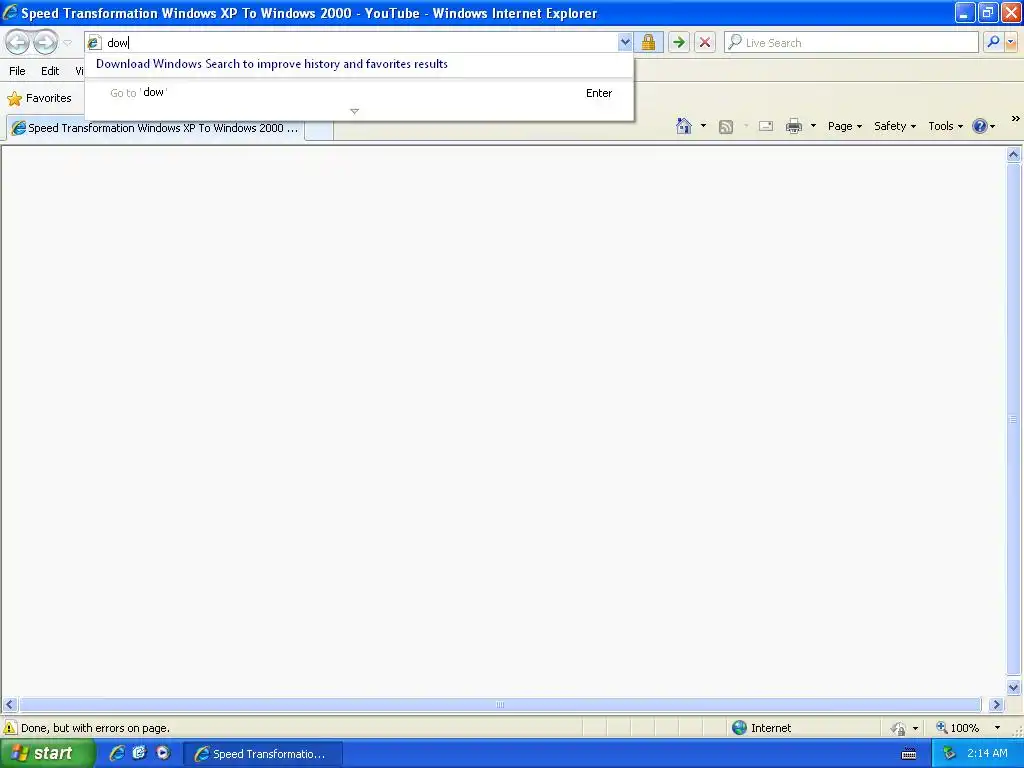Open the File menu
Viewport: 1024px width, 768px height.
[18, 71]
